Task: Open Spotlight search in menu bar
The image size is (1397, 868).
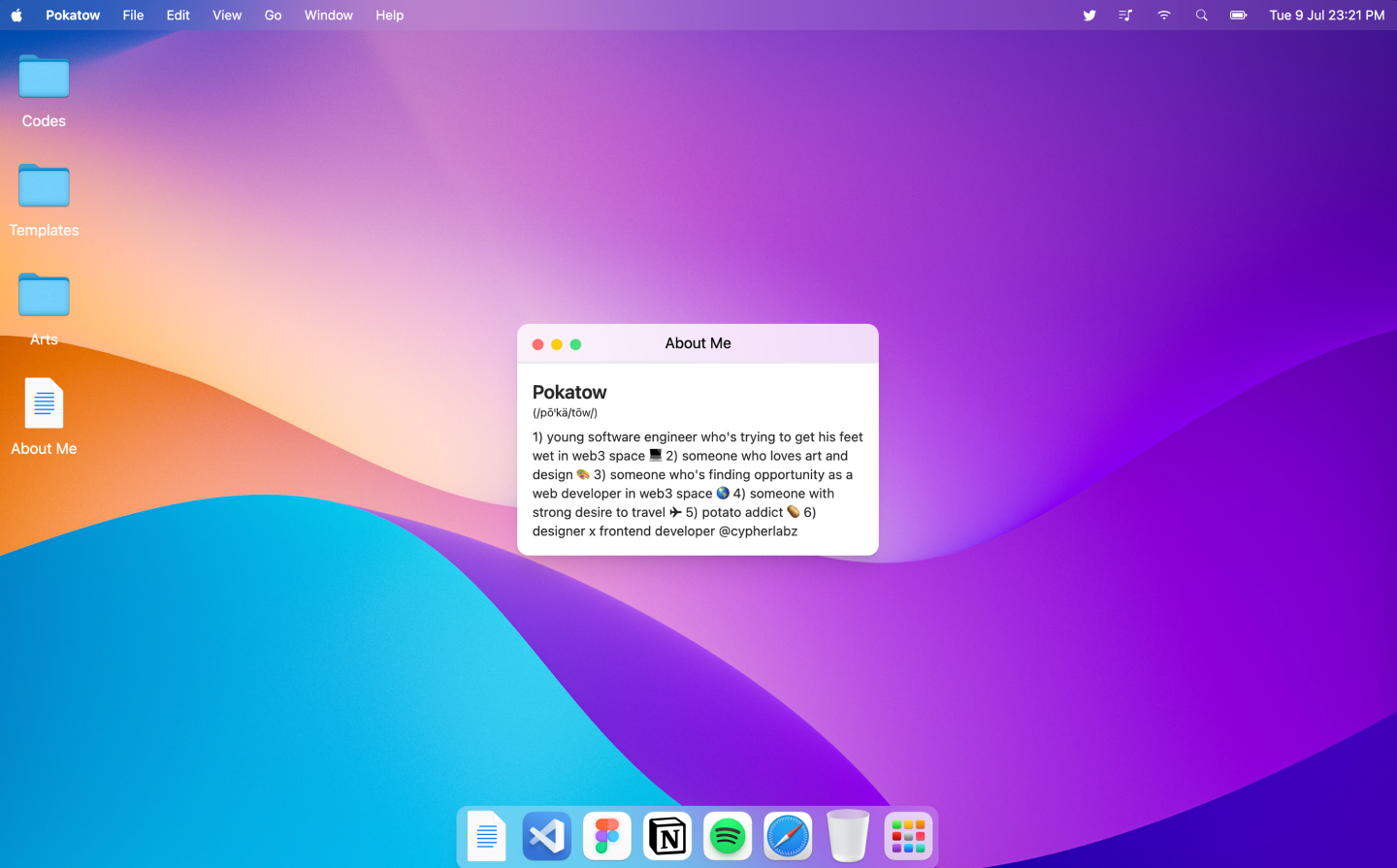Action: point(1201,16)
